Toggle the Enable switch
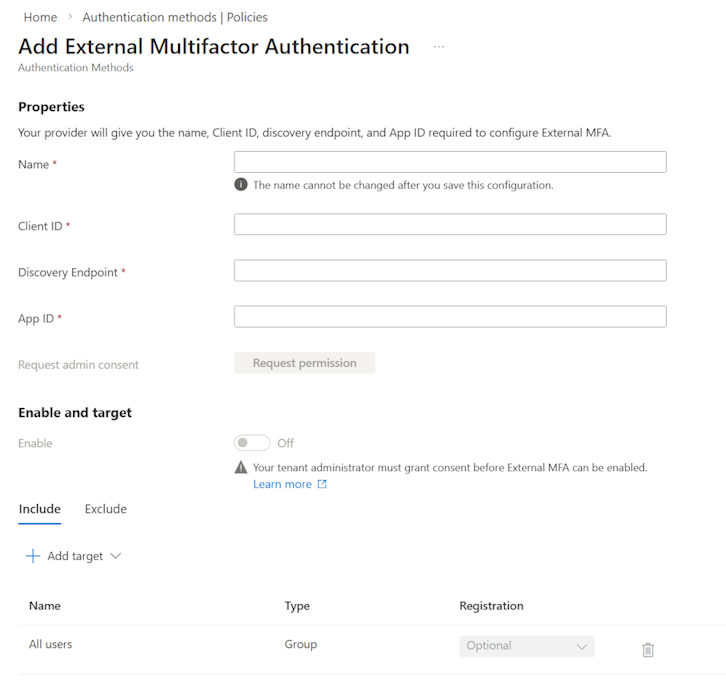 coord(253,443)
